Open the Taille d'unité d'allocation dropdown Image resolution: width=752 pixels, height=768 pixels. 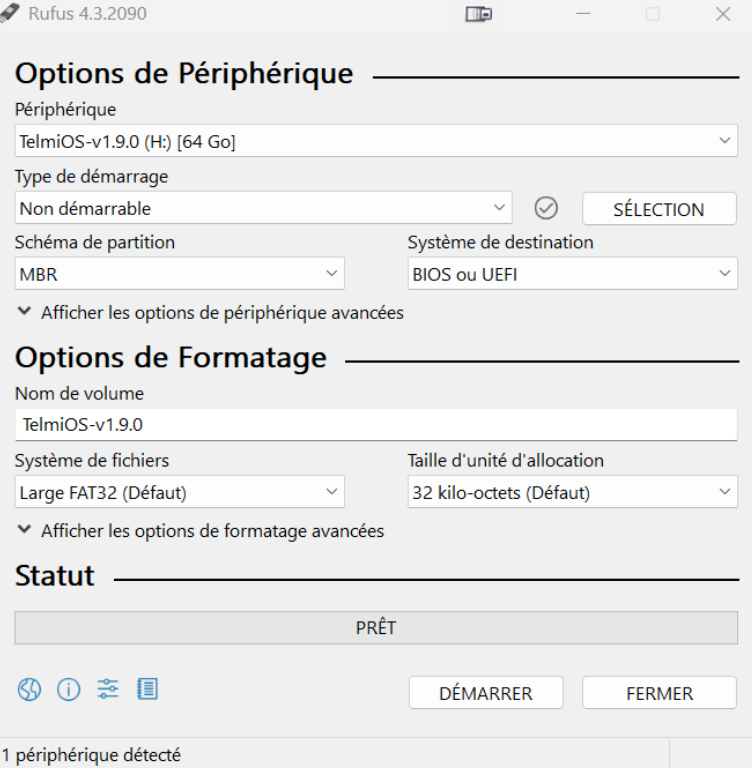click(x=572, y=492)
